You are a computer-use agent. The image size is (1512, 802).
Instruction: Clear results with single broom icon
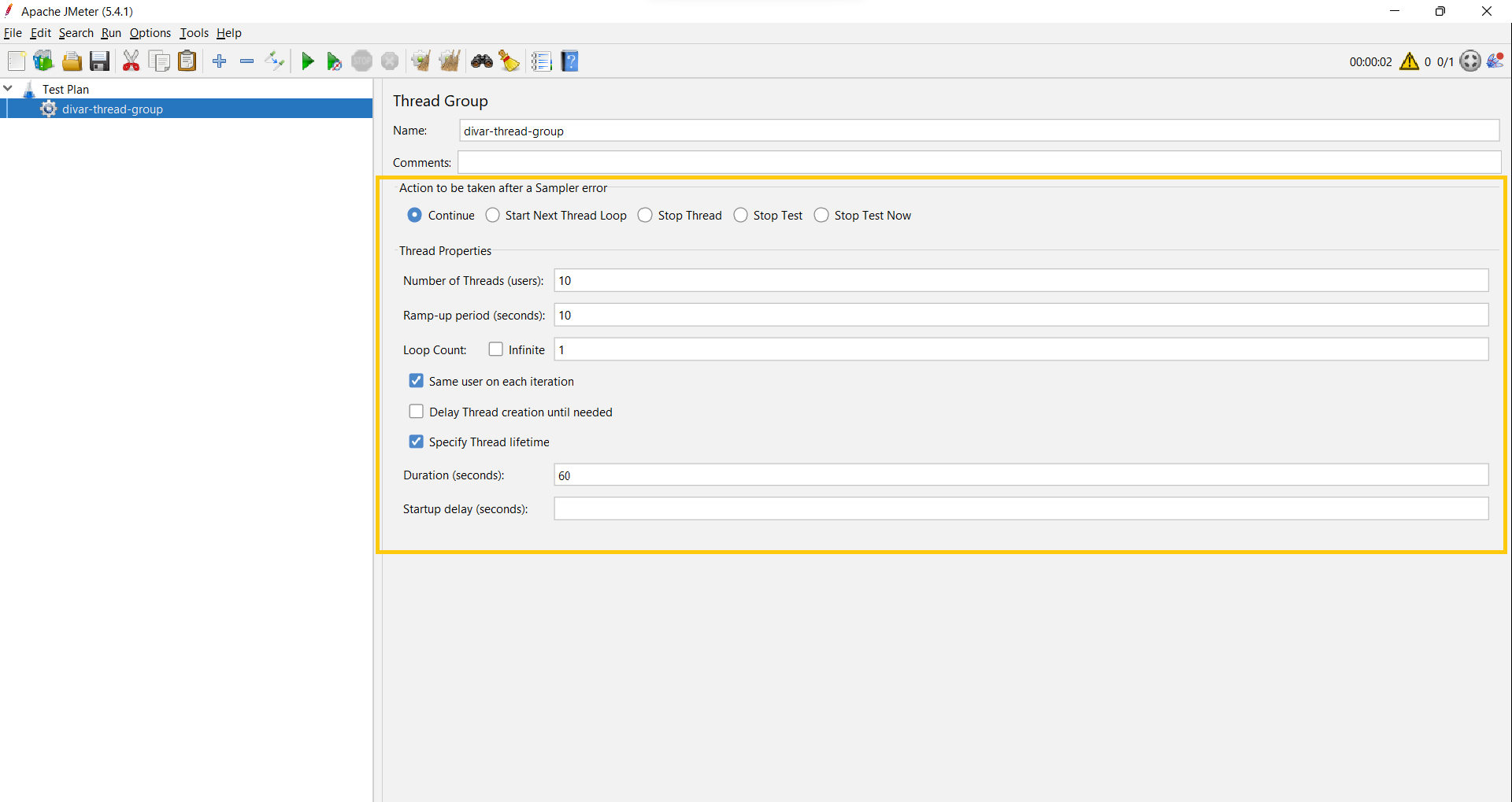point(421,61)
